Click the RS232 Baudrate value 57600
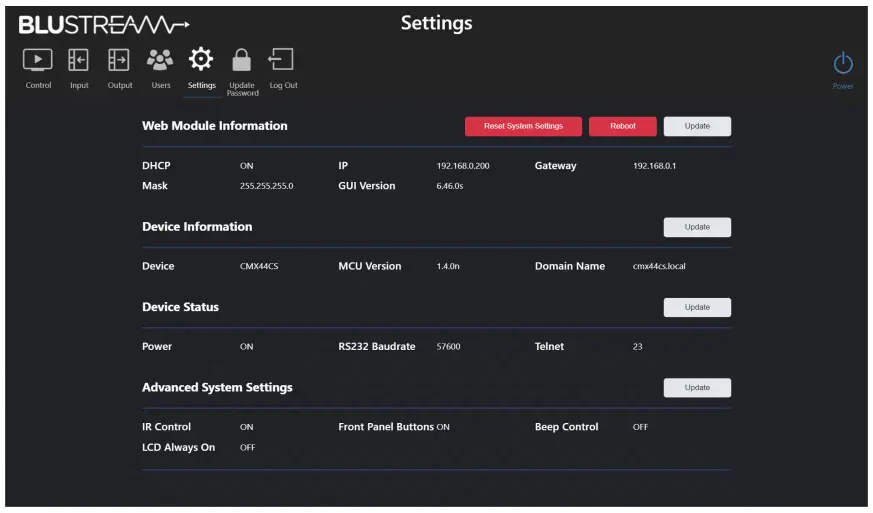 448,346
